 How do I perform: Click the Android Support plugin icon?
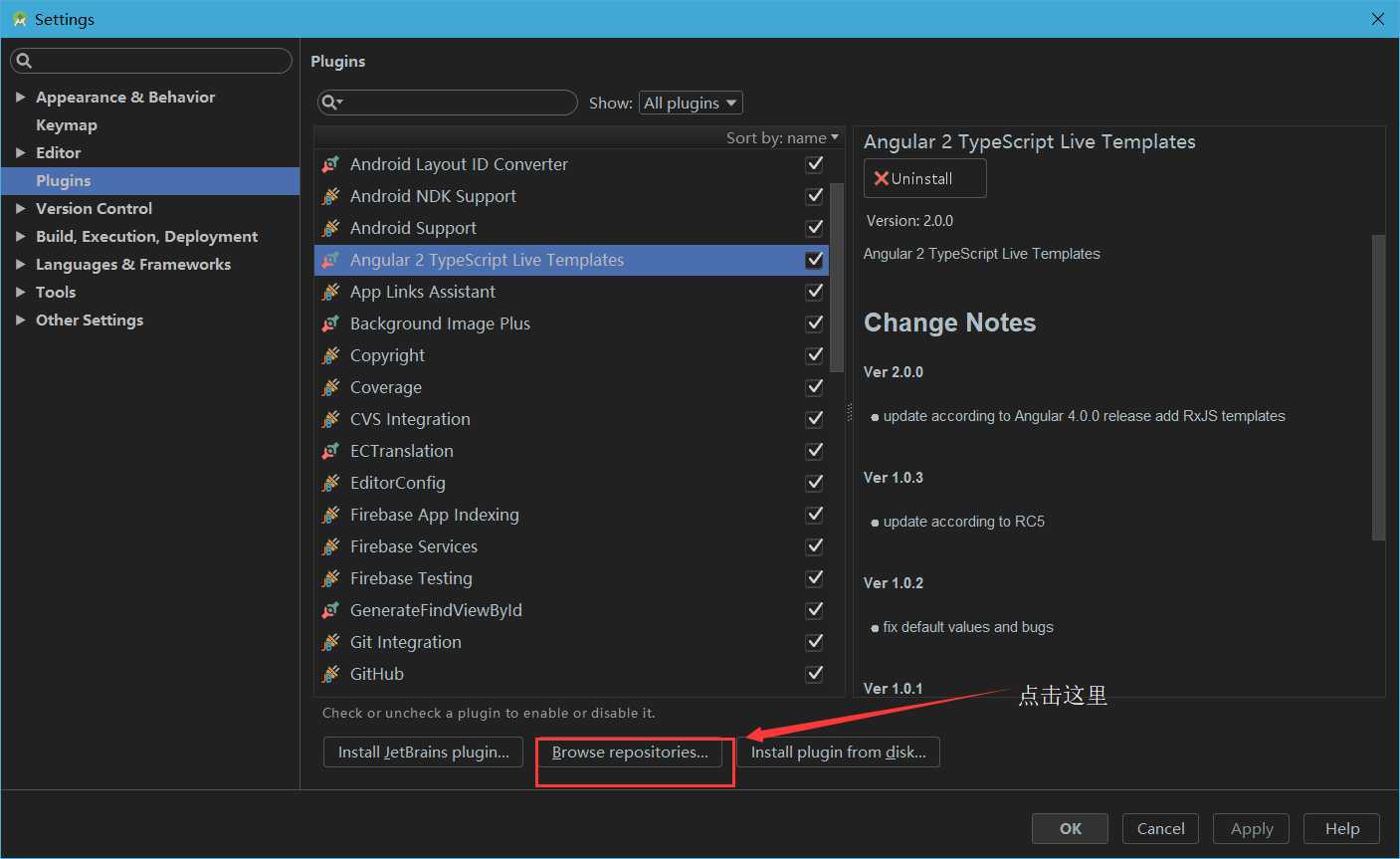click(331, 228)
